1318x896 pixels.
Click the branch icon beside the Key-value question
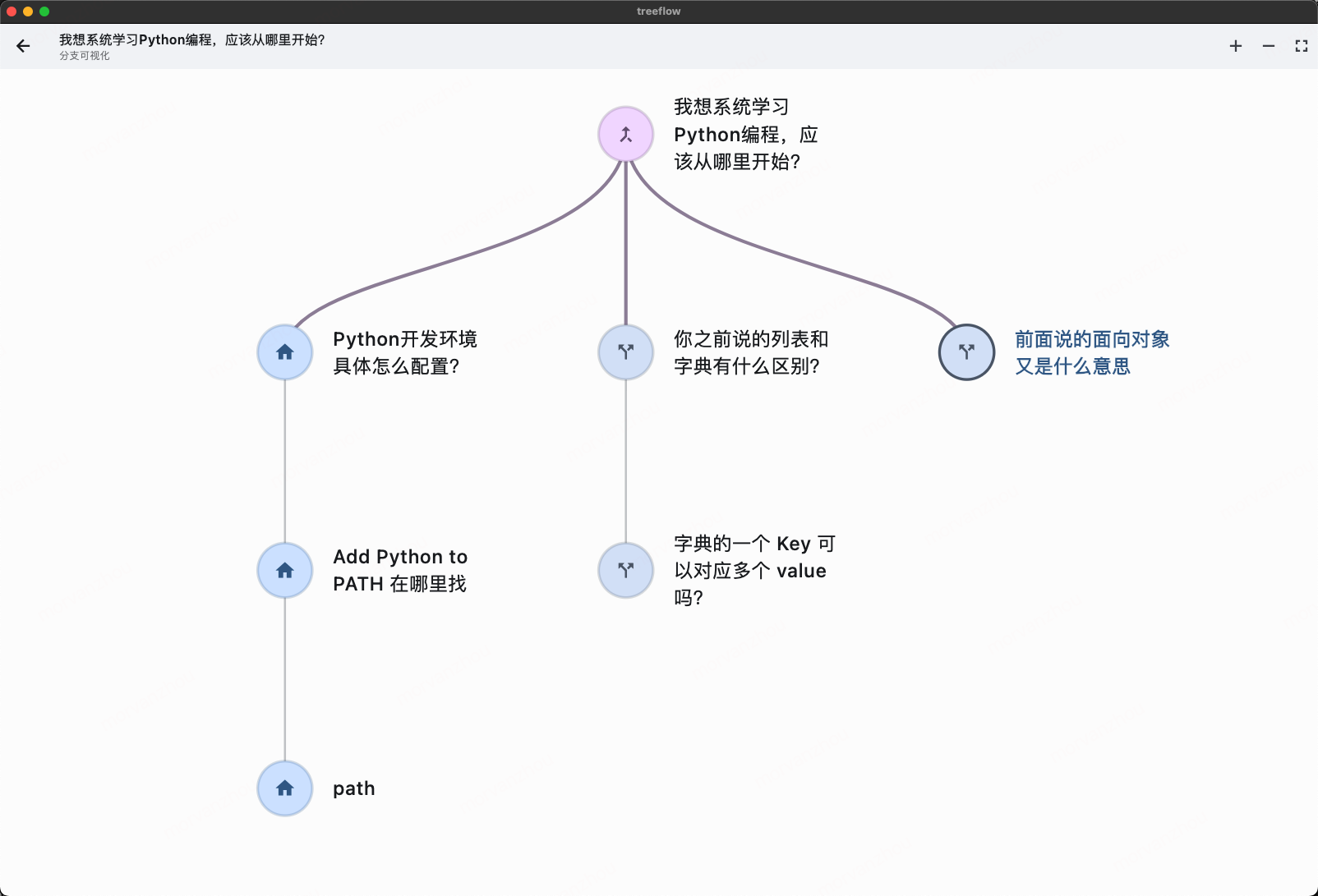pos(625,570)
